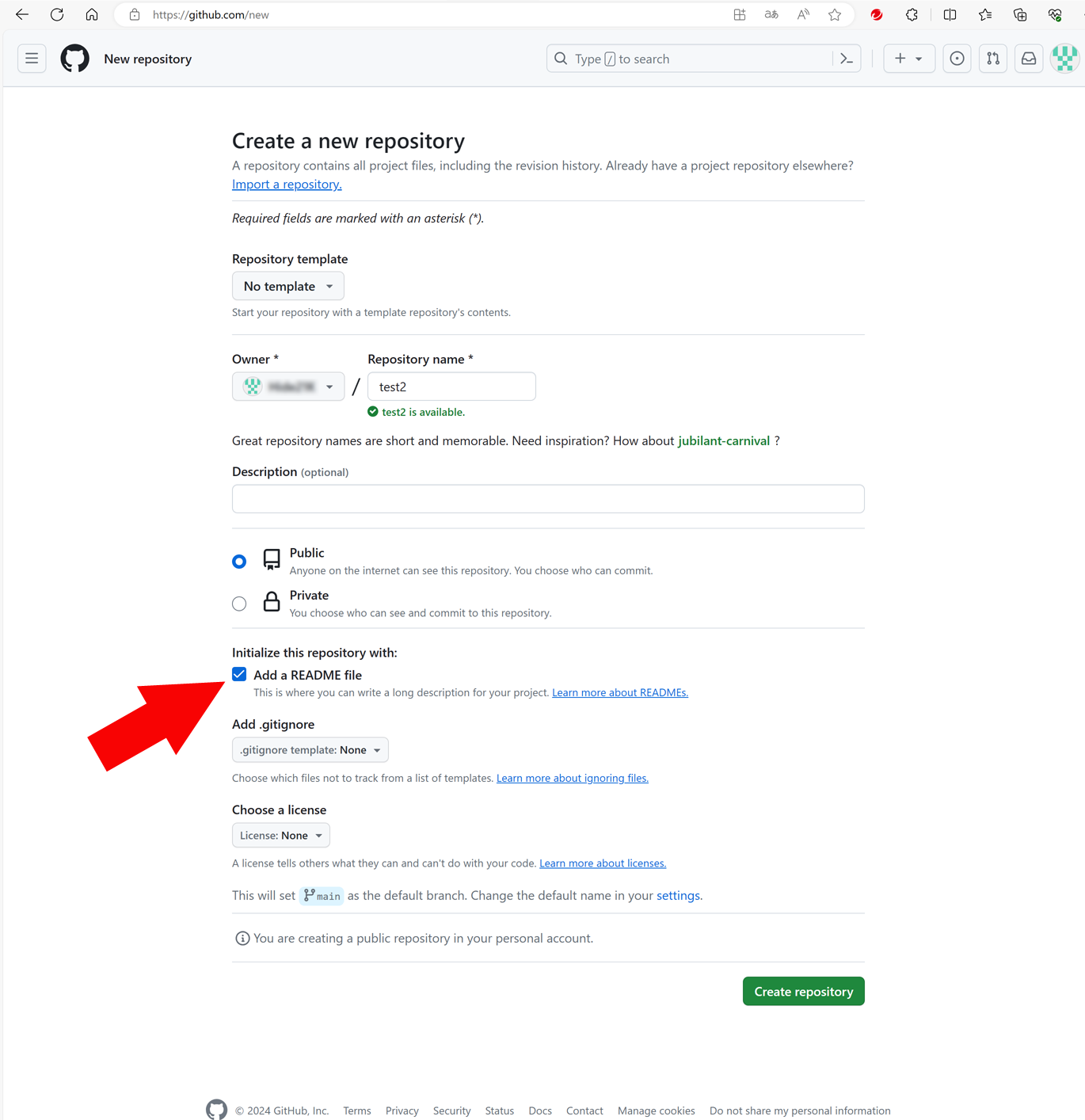Click the Create repository button

(x=803, y=991)
